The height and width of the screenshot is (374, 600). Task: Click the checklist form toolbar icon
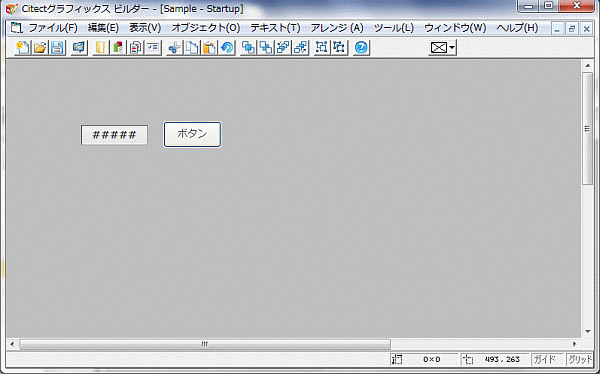153,48
